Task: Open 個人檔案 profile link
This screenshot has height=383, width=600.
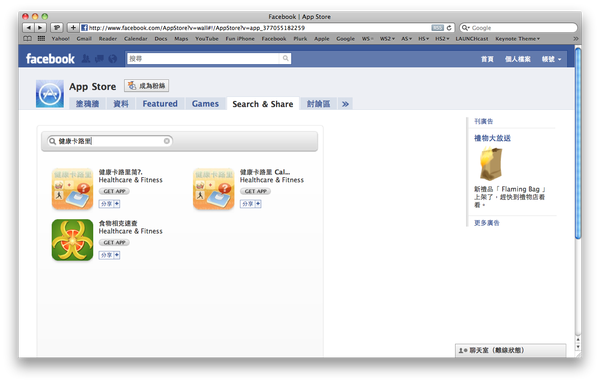Action: (517, 59)
